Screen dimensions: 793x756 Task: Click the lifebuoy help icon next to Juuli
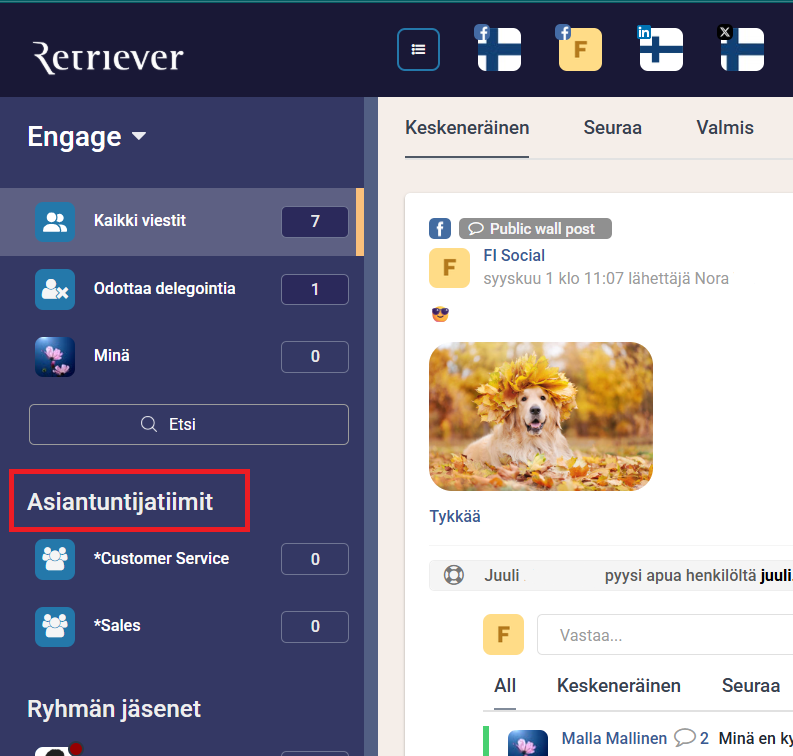click(454, 575)
